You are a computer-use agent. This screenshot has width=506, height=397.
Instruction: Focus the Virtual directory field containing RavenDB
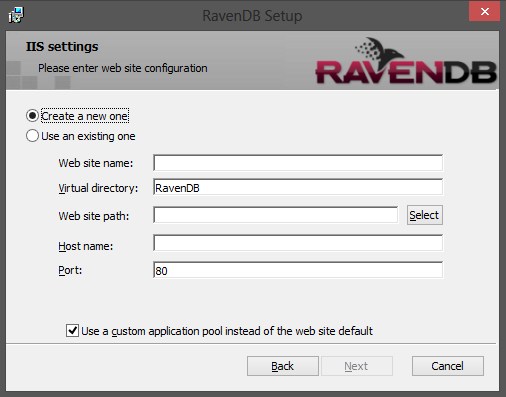(x=298, y=187)
